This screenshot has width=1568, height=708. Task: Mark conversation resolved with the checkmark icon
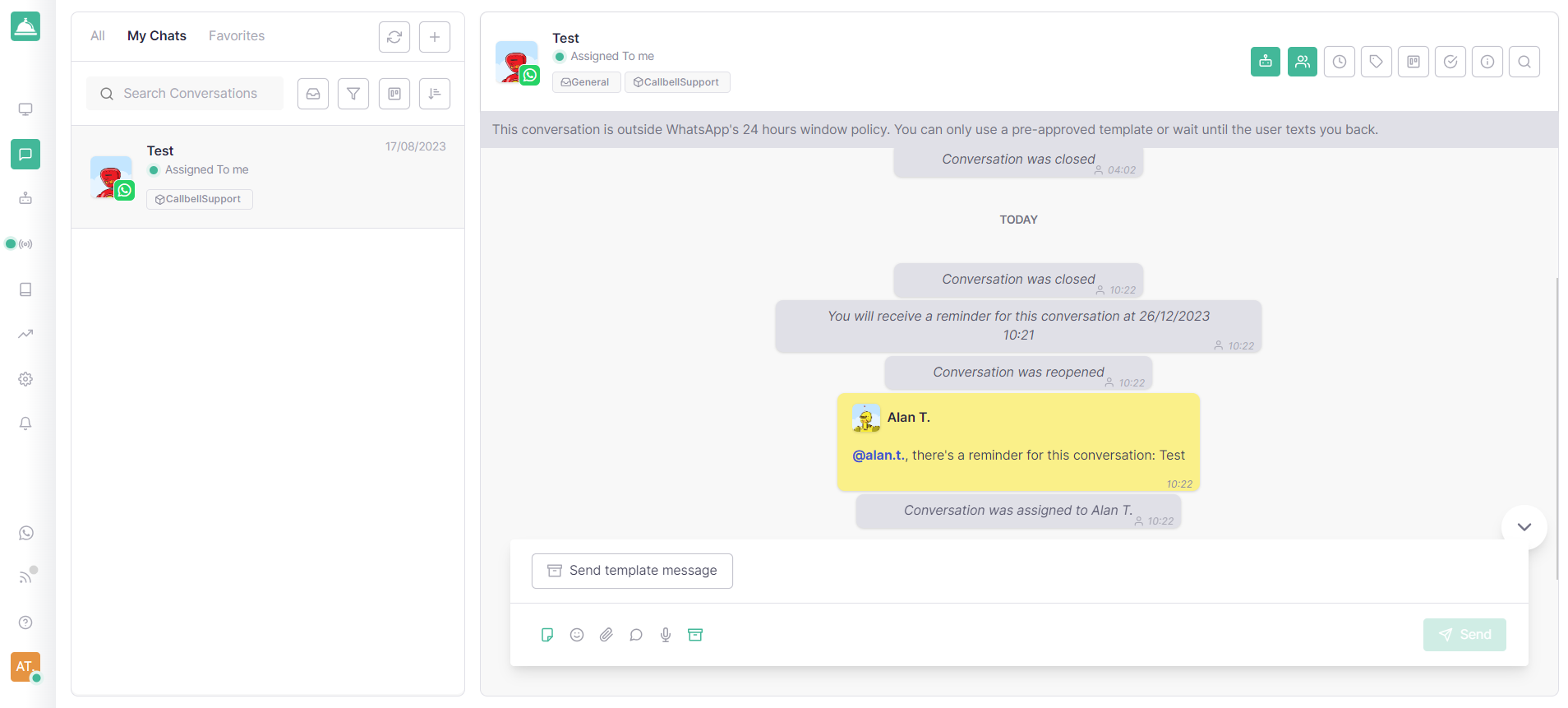coord(1450,62)
